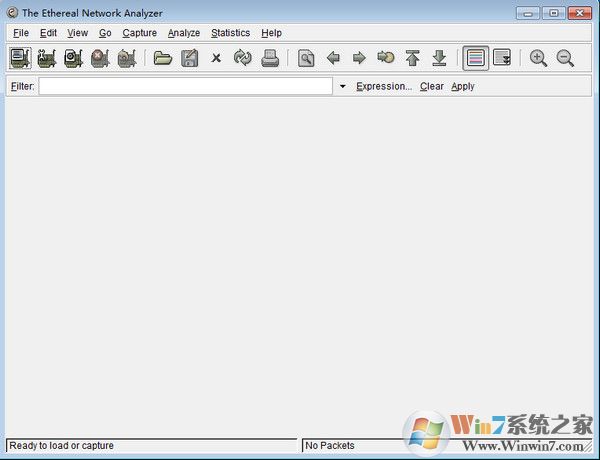Expand the filter history dropdown arrow
The width and height of the screenshot is (600, 460).
342,86
